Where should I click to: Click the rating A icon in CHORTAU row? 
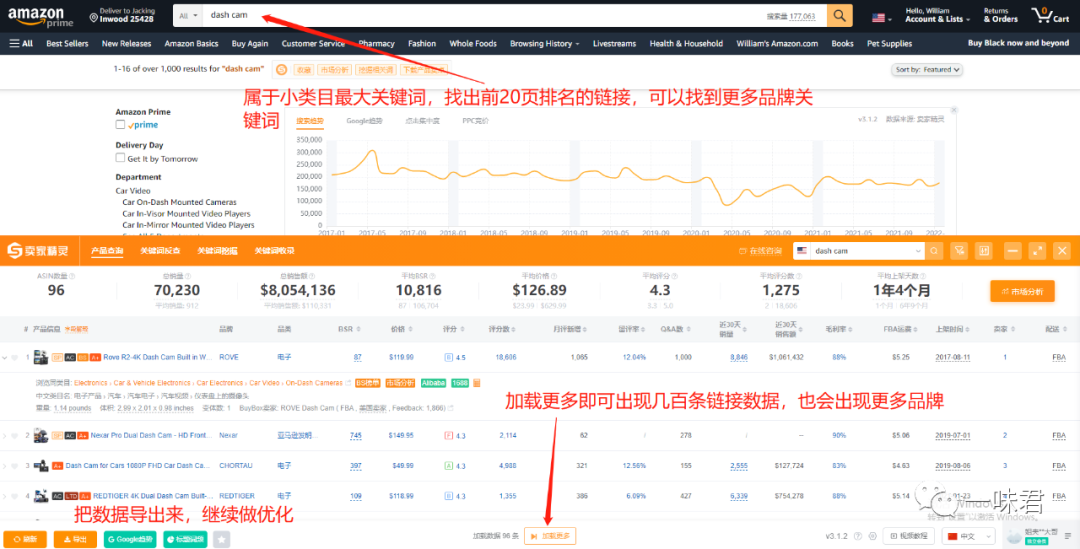coord(448,466)
